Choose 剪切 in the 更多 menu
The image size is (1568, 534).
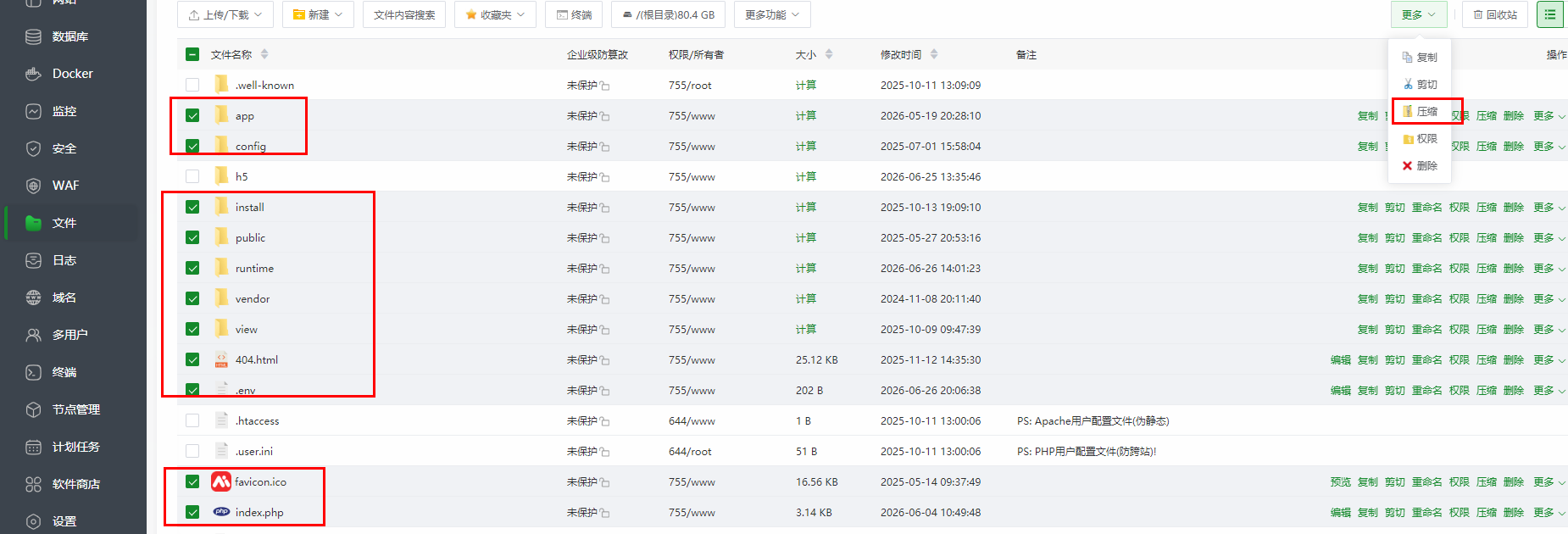tap(1420, 85)
